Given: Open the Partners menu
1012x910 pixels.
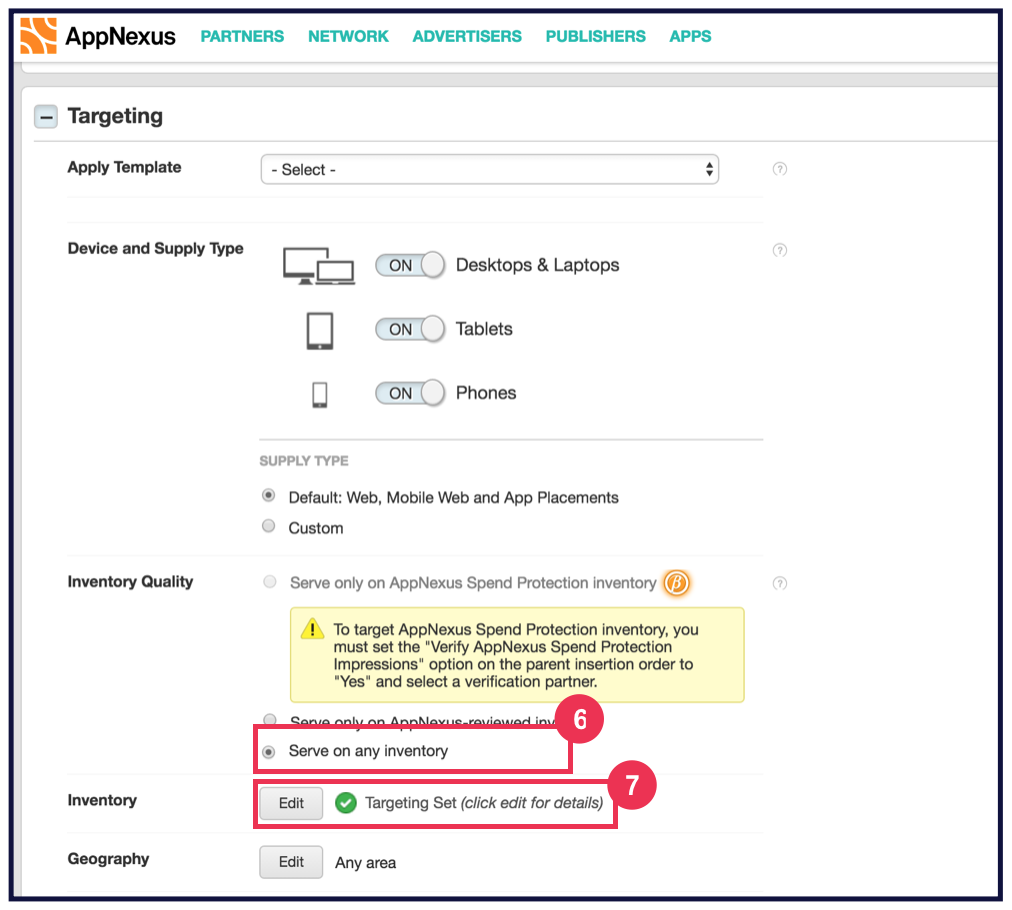Looking at the screenshot, I should tap(242, 36).
